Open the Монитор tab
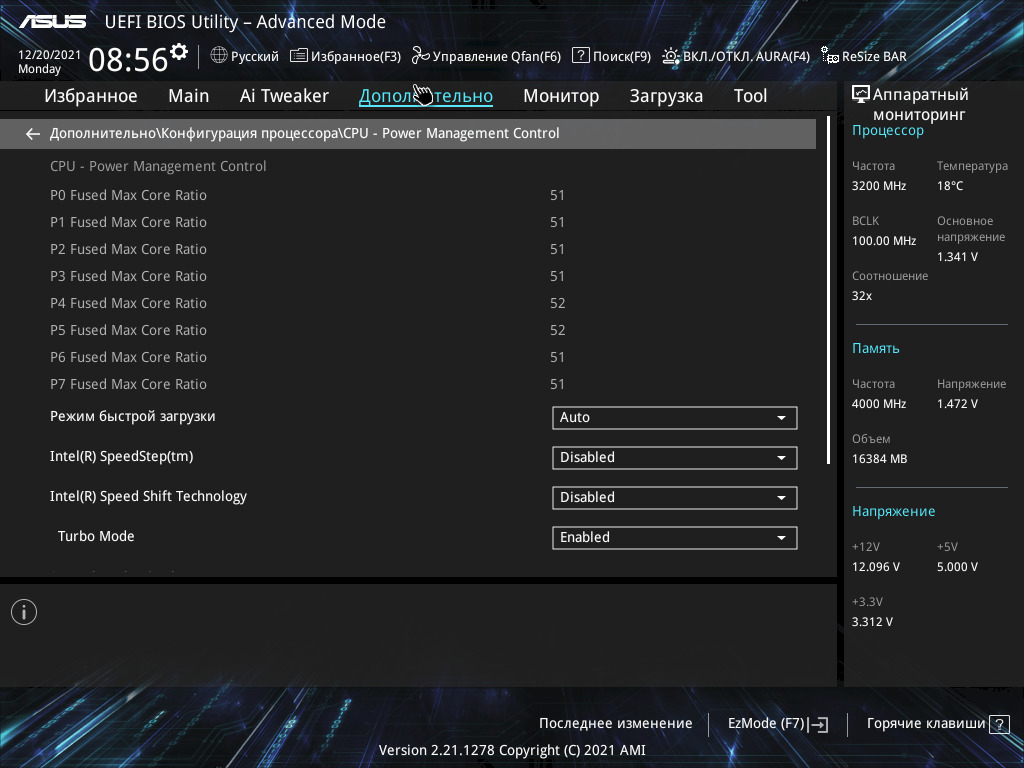The height and width of the screenshot is (768, 1024). point(561,96)
